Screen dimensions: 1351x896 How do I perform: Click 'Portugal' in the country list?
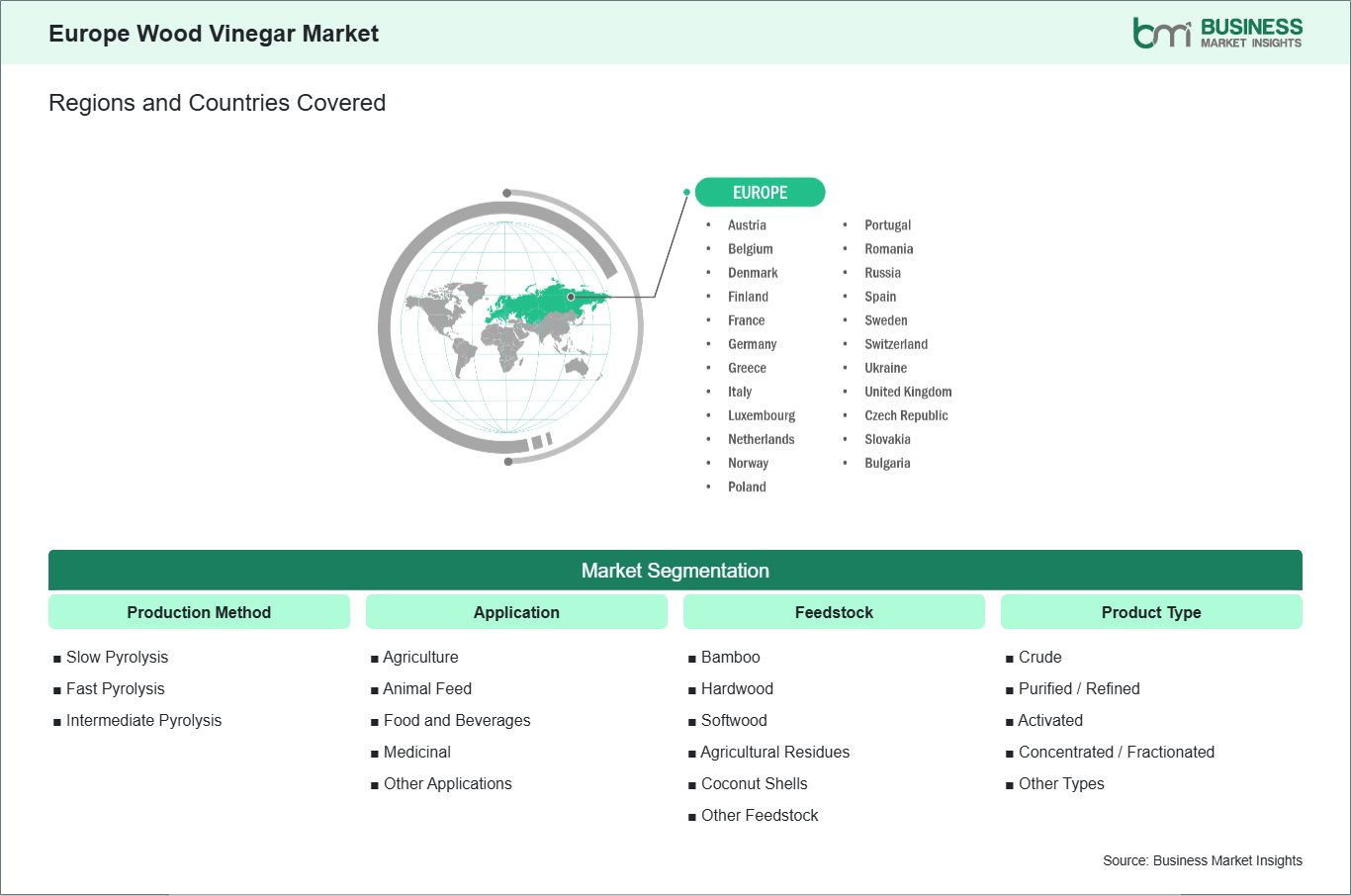tap(887, 225)
